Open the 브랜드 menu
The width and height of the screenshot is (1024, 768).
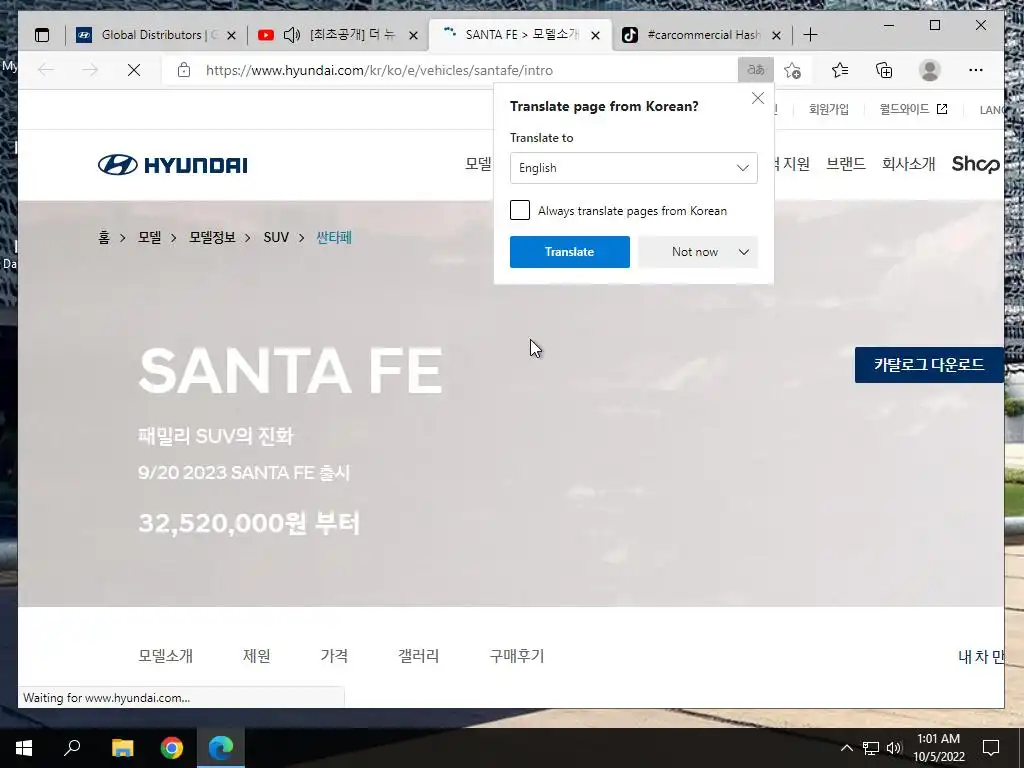point(846,164)
